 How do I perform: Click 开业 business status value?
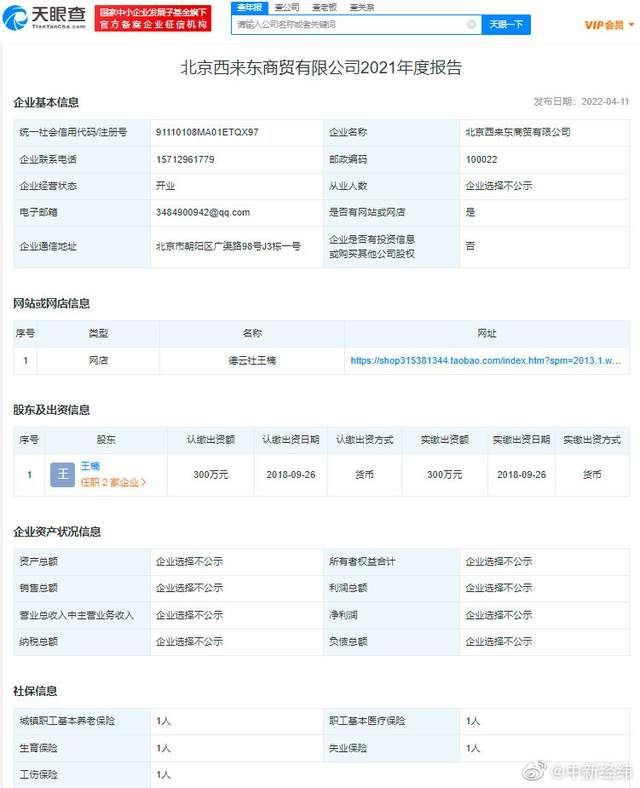pos(165,186)
